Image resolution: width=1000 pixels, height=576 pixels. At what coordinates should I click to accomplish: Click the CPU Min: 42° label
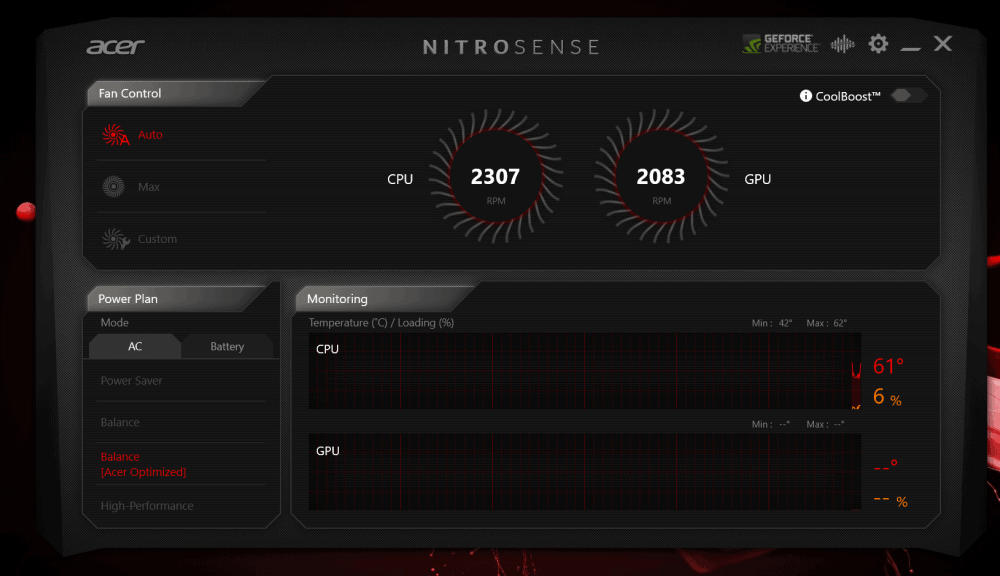click(772, 323)
